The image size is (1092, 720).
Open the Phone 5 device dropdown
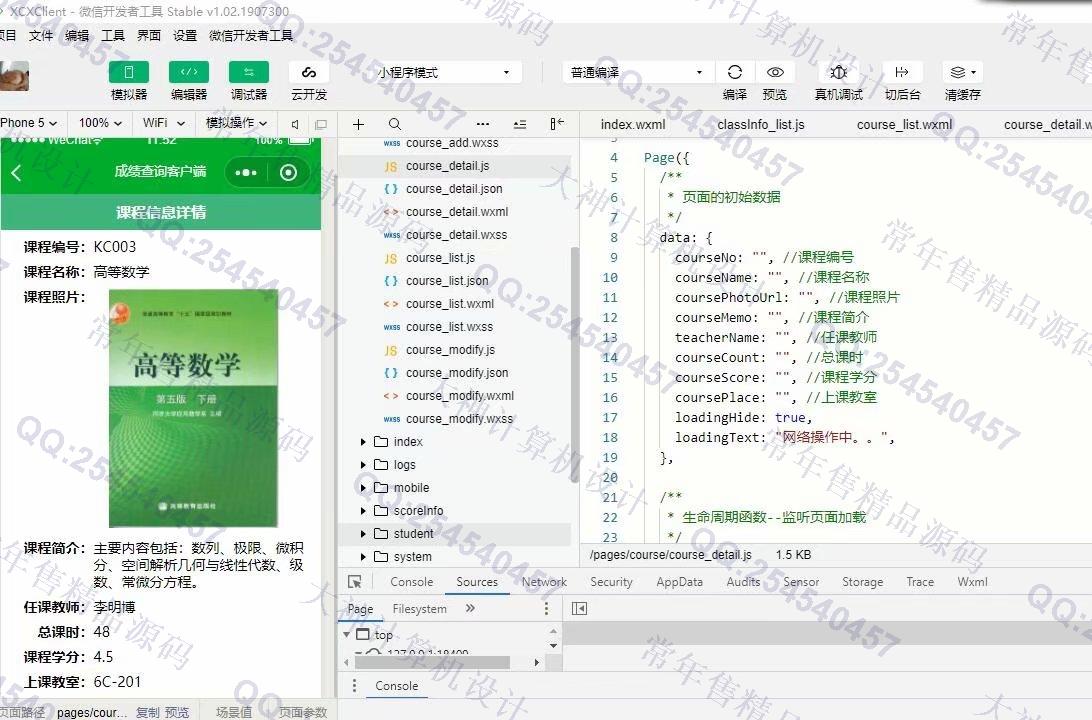coord(29,123)
